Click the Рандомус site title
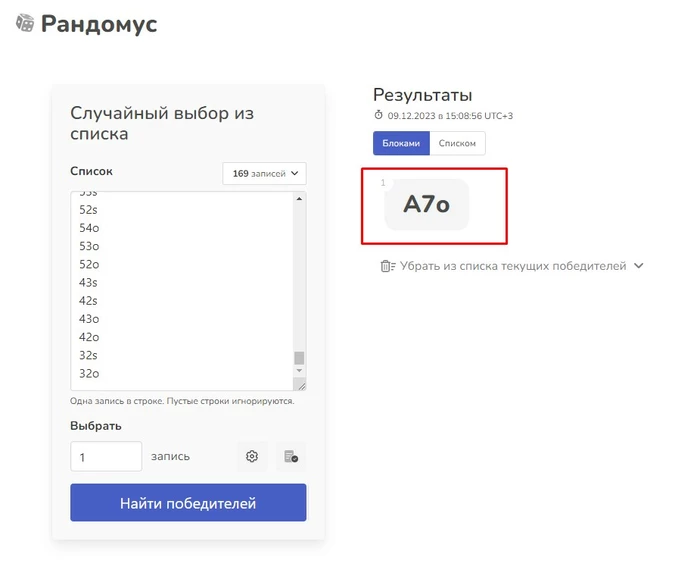The width and height of the screenshot is (700, 573). 99,24
